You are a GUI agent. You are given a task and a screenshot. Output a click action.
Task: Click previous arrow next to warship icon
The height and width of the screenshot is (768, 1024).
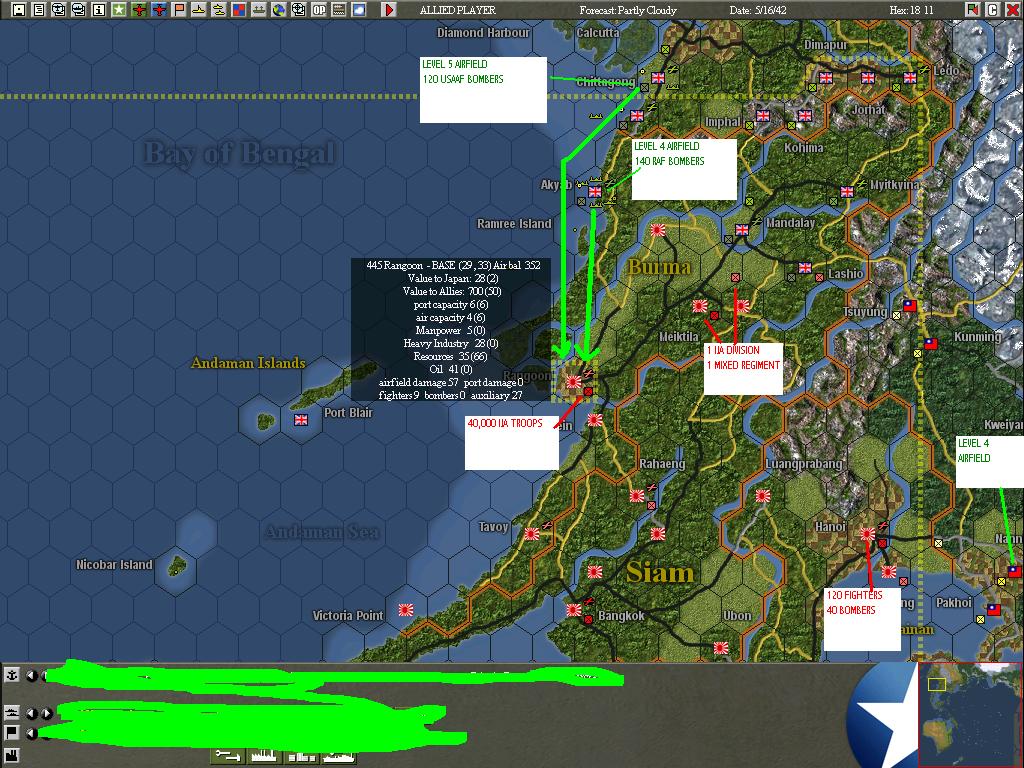[x=31, y=713]
